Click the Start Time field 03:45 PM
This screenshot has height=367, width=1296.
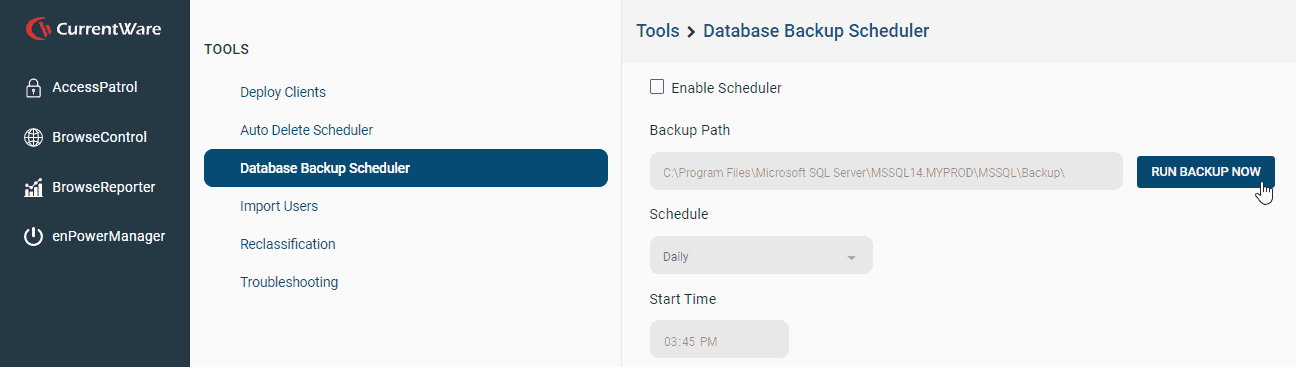point(719,339)
